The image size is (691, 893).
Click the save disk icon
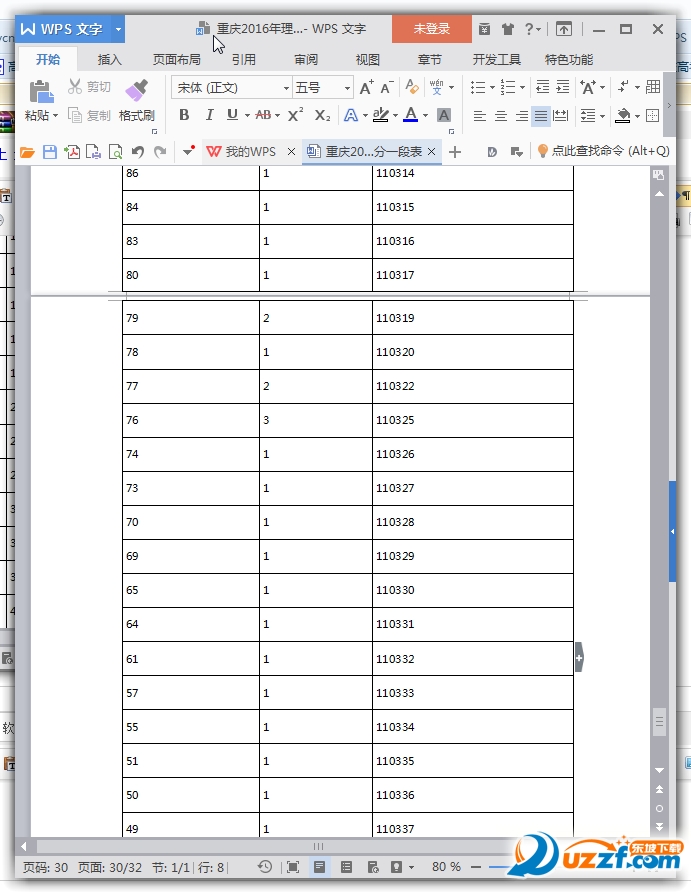tap(50, 152)
